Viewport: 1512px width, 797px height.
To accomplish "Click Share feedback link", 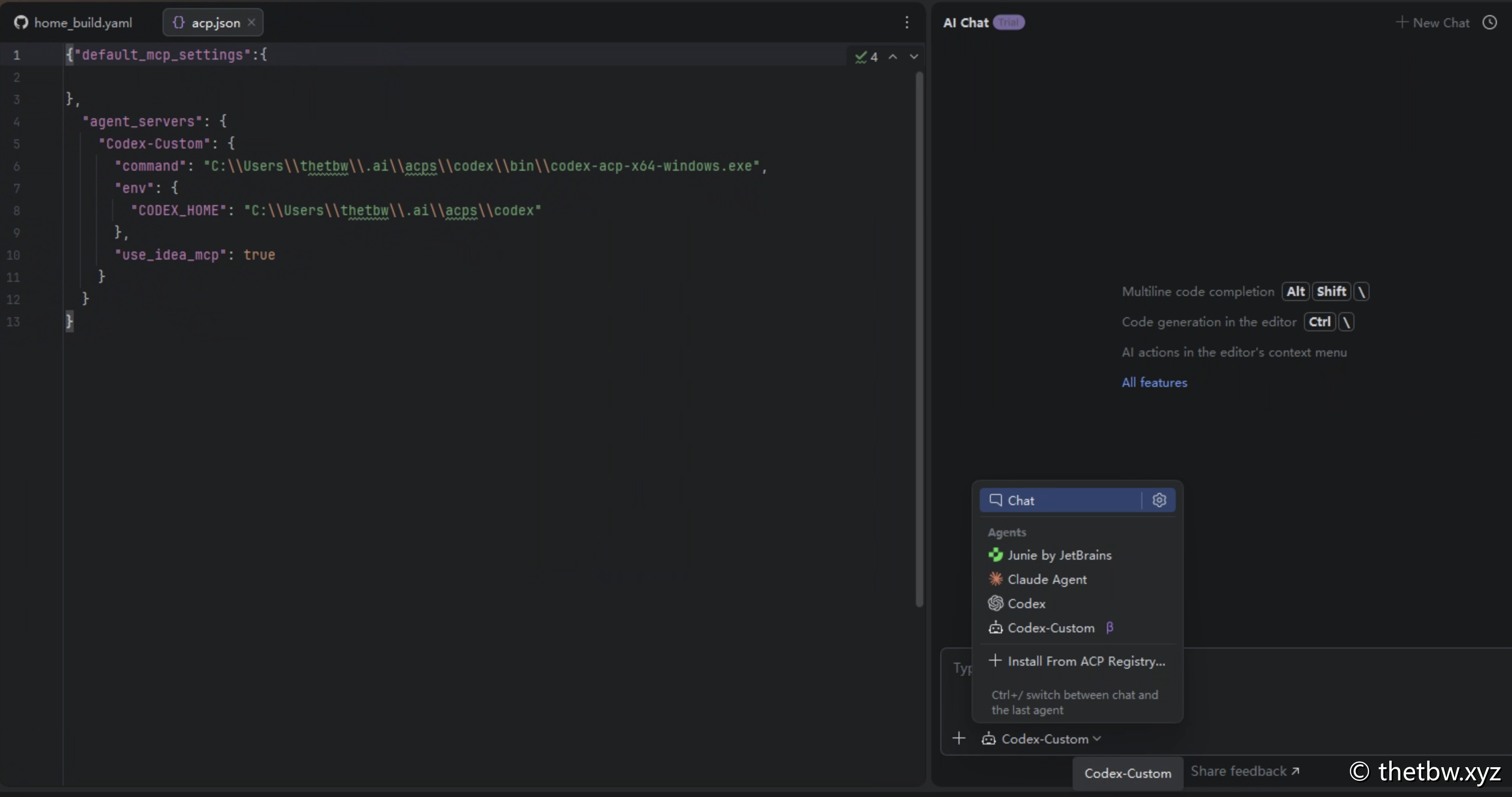I will [1244, 771].
